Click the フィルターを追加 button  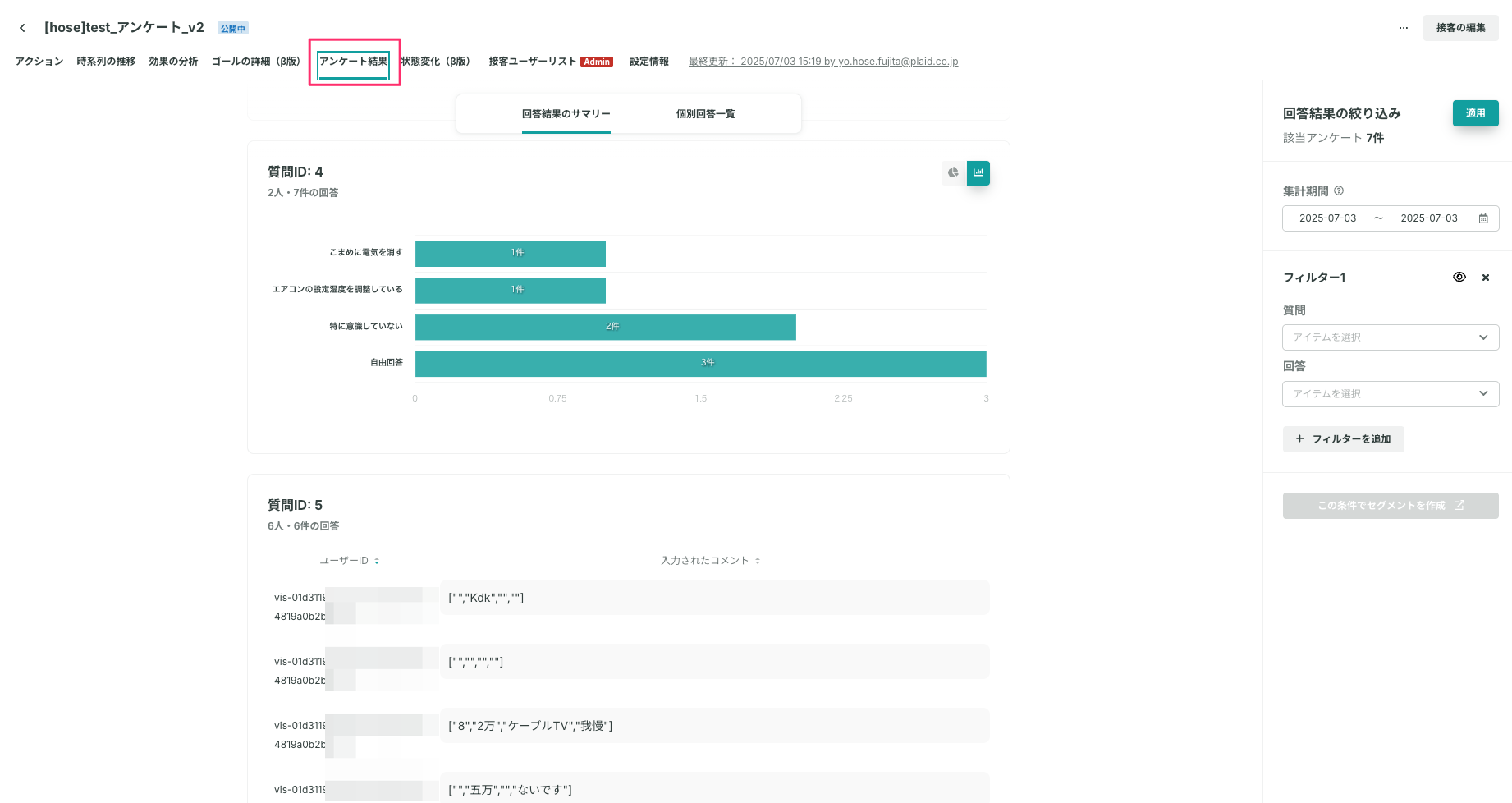pos(1344,439)
